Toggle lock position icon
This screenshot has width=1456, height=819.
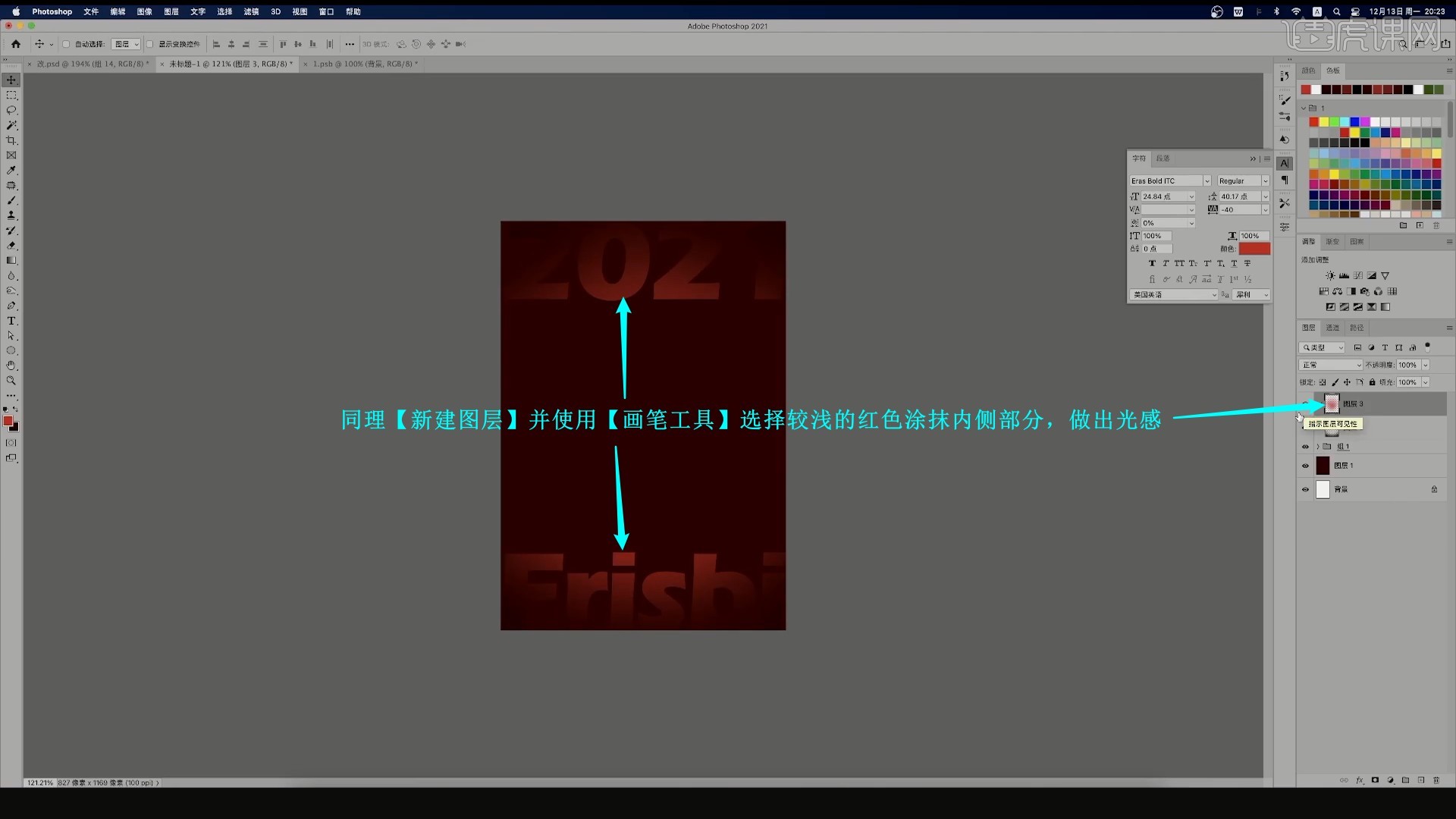pos(1347,382)
